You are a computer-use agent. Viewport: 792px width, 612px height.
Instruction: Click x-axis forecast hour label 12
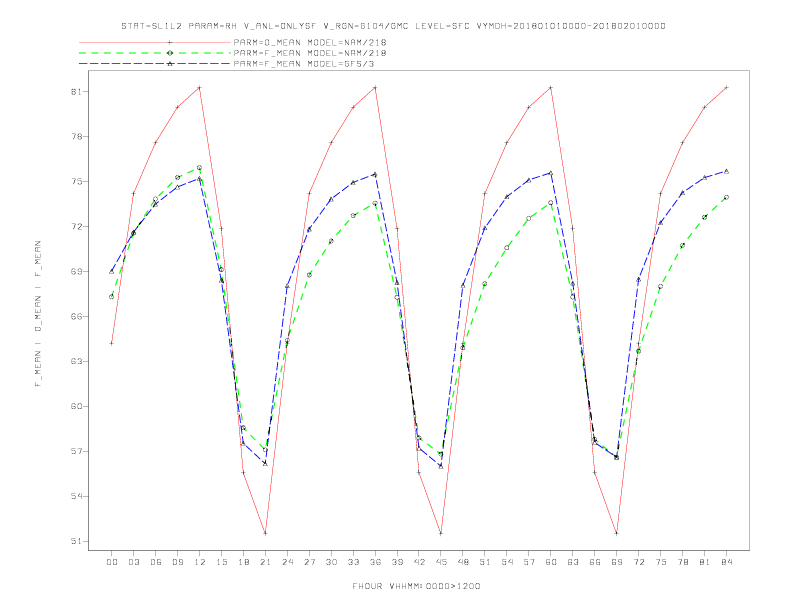(x=200, y=562)
